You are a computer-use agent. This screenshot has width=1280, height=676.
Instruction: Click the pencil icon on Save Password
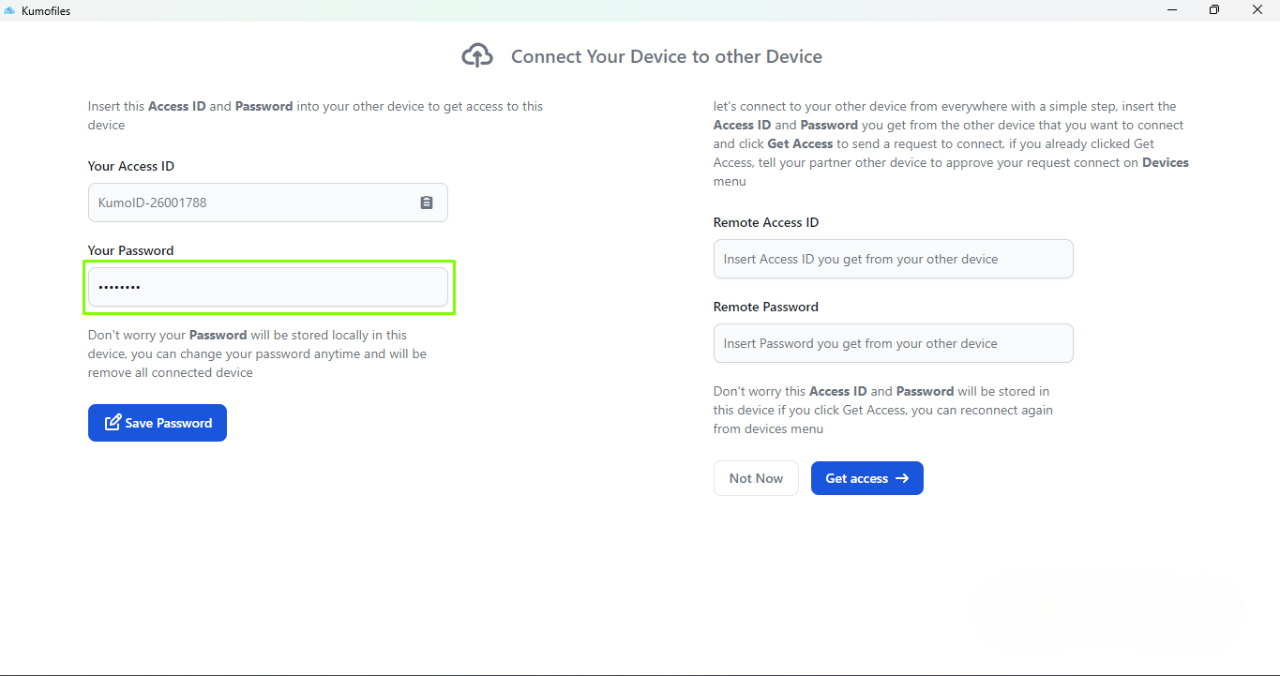pos(113,423)
